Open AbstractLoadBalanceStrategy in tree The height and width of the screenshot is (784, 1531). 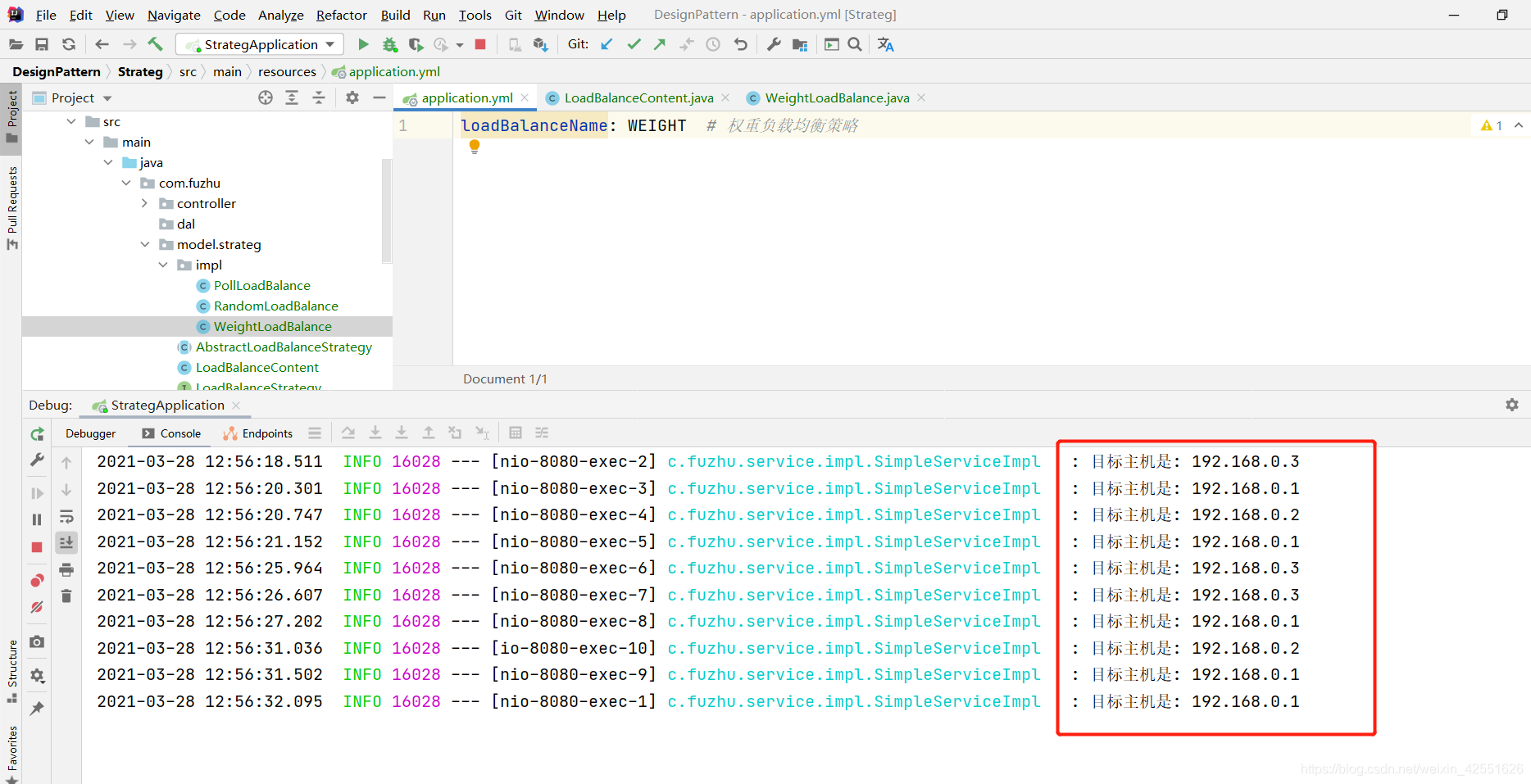[x=284, y=347]
